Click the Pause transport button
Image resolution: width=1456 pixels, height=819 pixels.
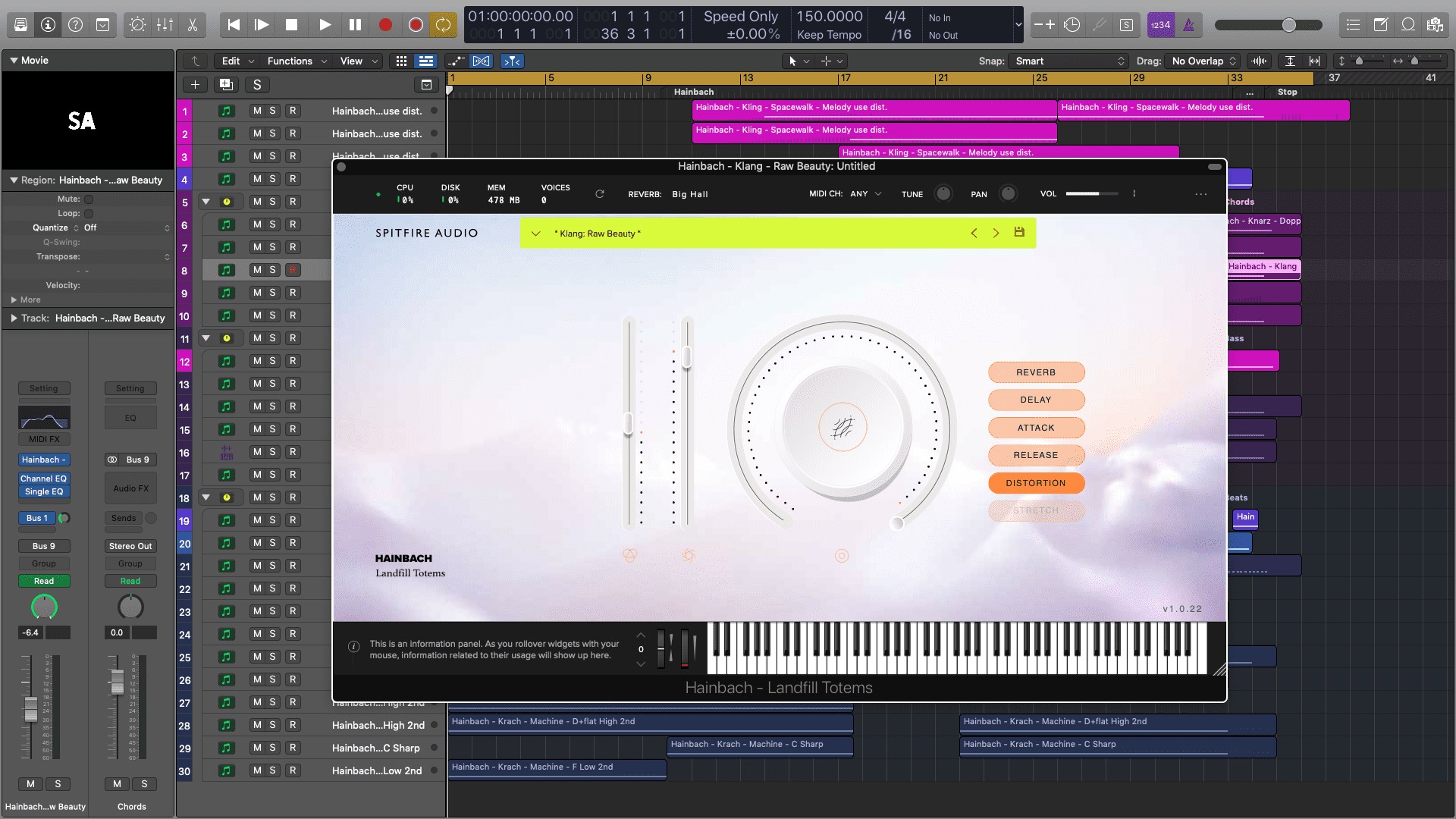pyautogui.click(x=355, y=25)
